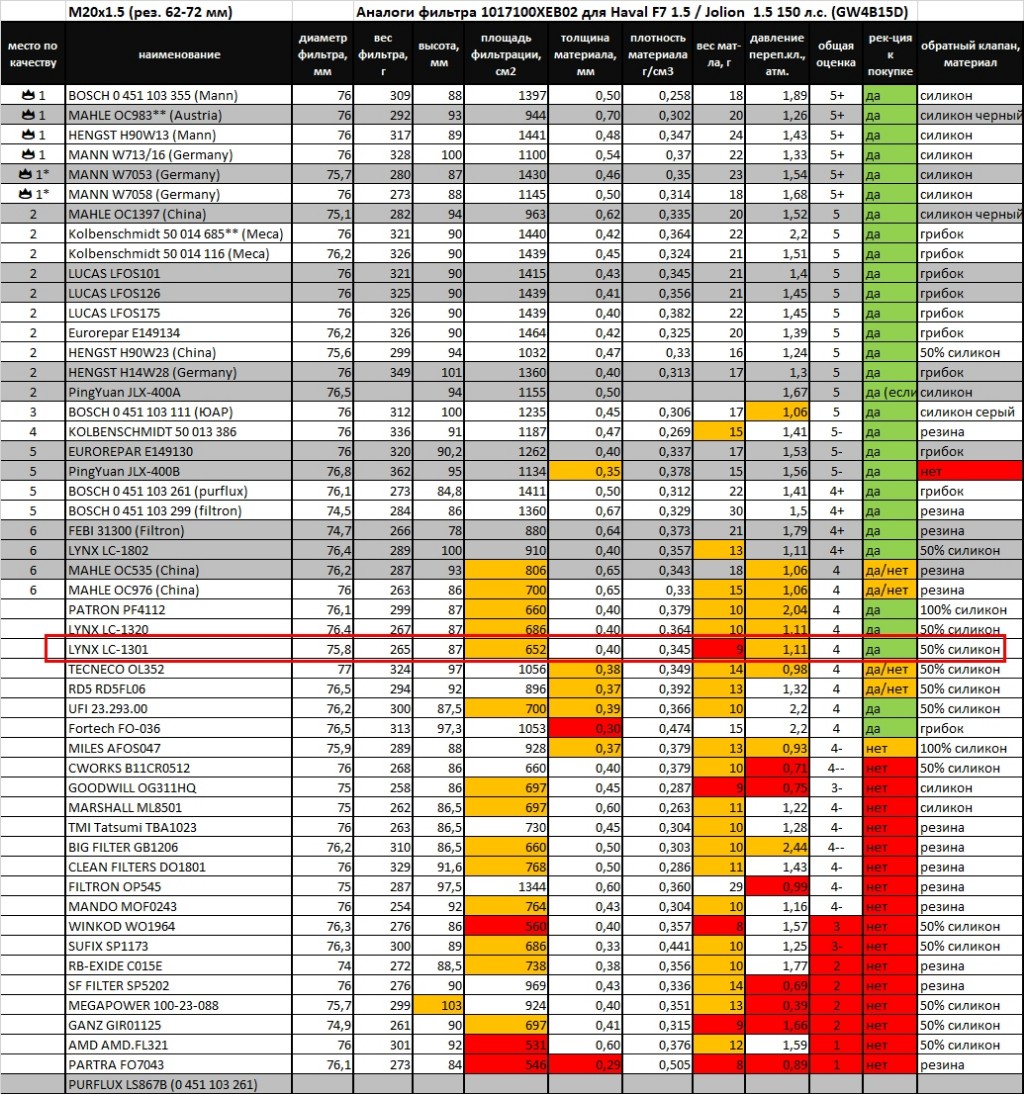
Task: Click the orange 806 area cell in the MAHLE OC535 row
Action: 506,570
